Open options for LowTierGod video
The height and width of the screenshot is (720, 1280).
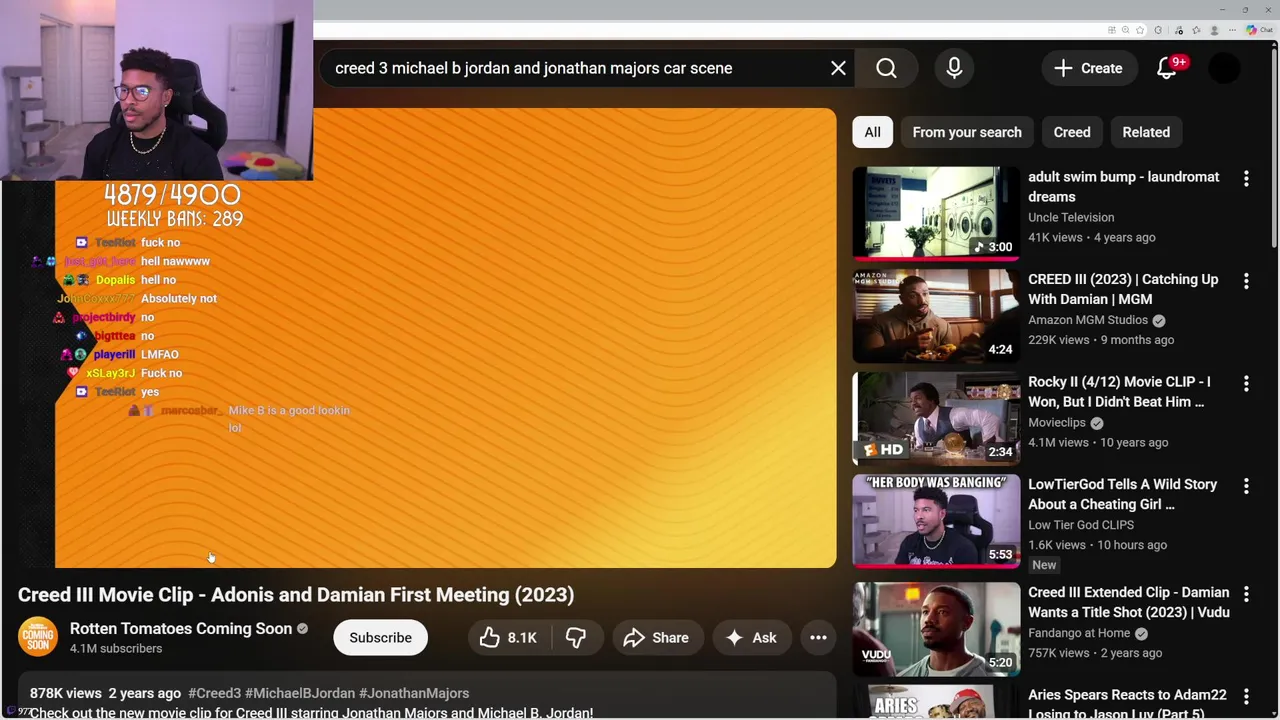coord(1246,486)
